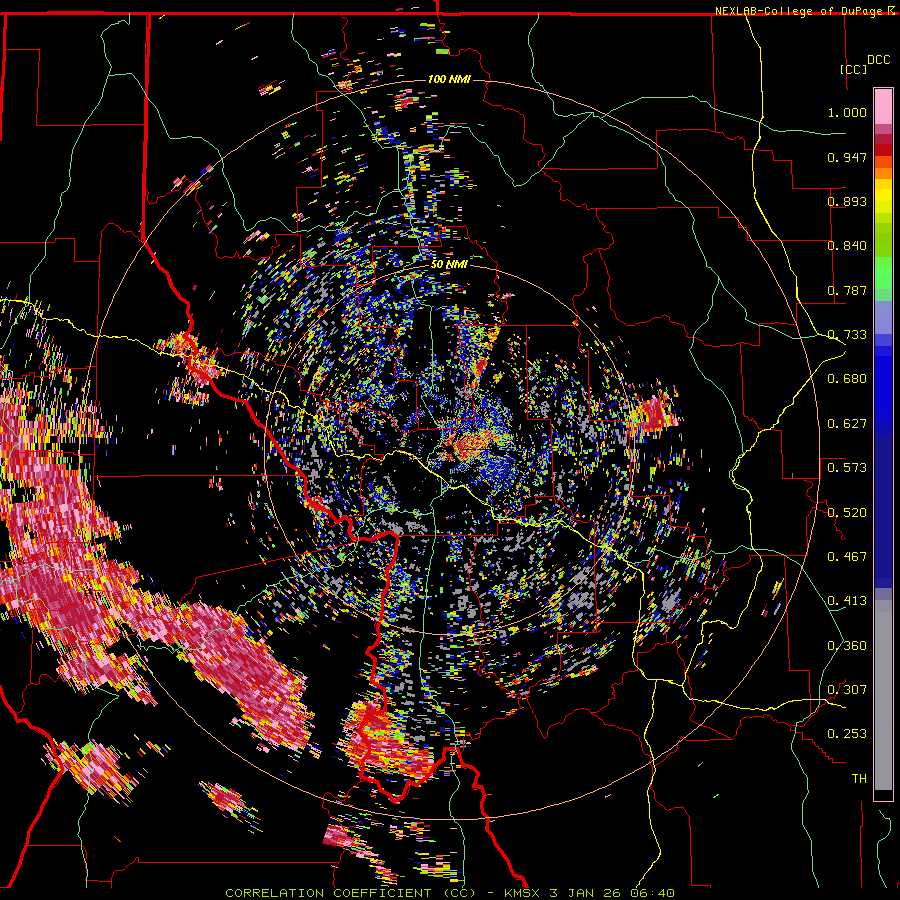Select the 0.947 scale value
The image size is (900, 900).
click(847, 157)
